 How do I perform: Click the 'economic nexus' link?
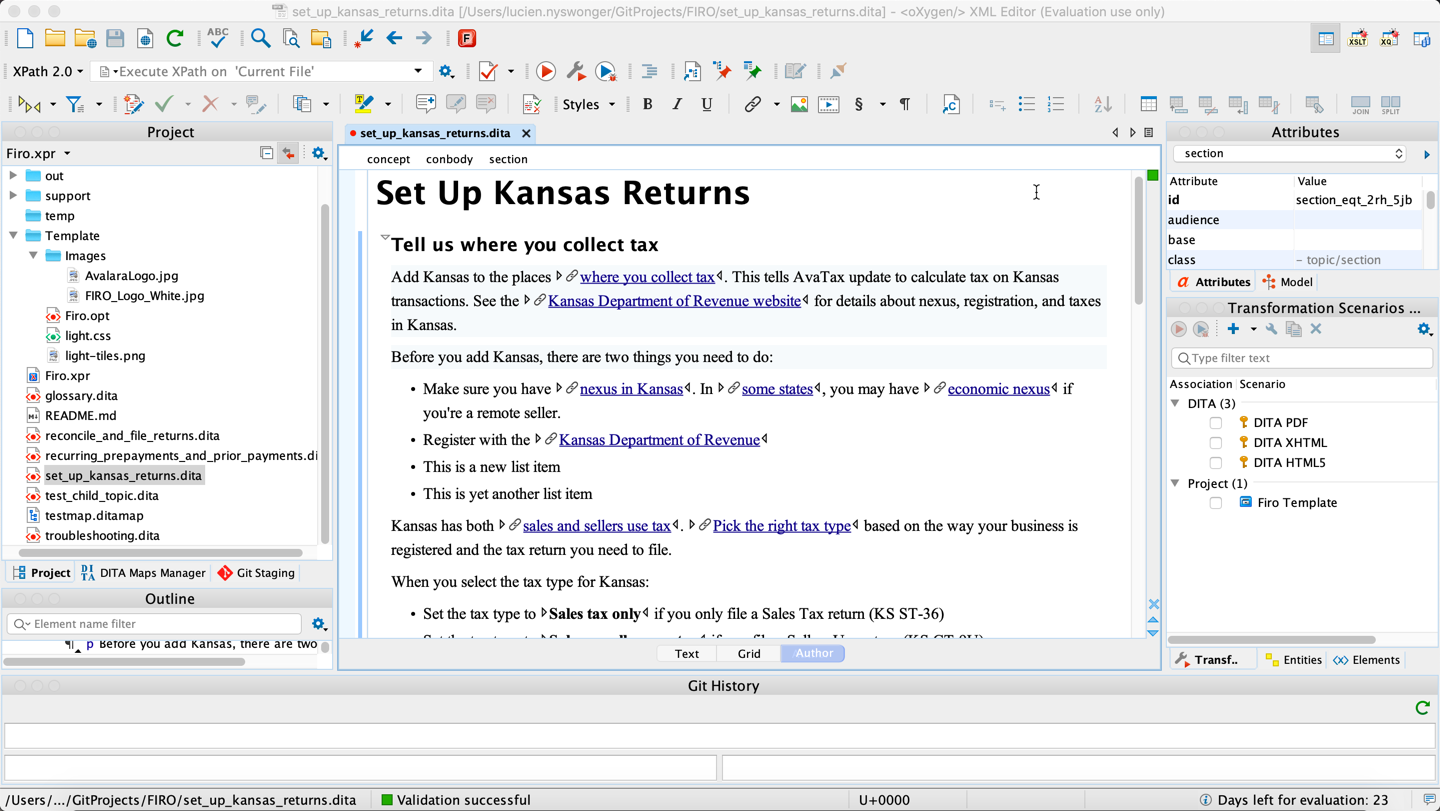(999, 389)
